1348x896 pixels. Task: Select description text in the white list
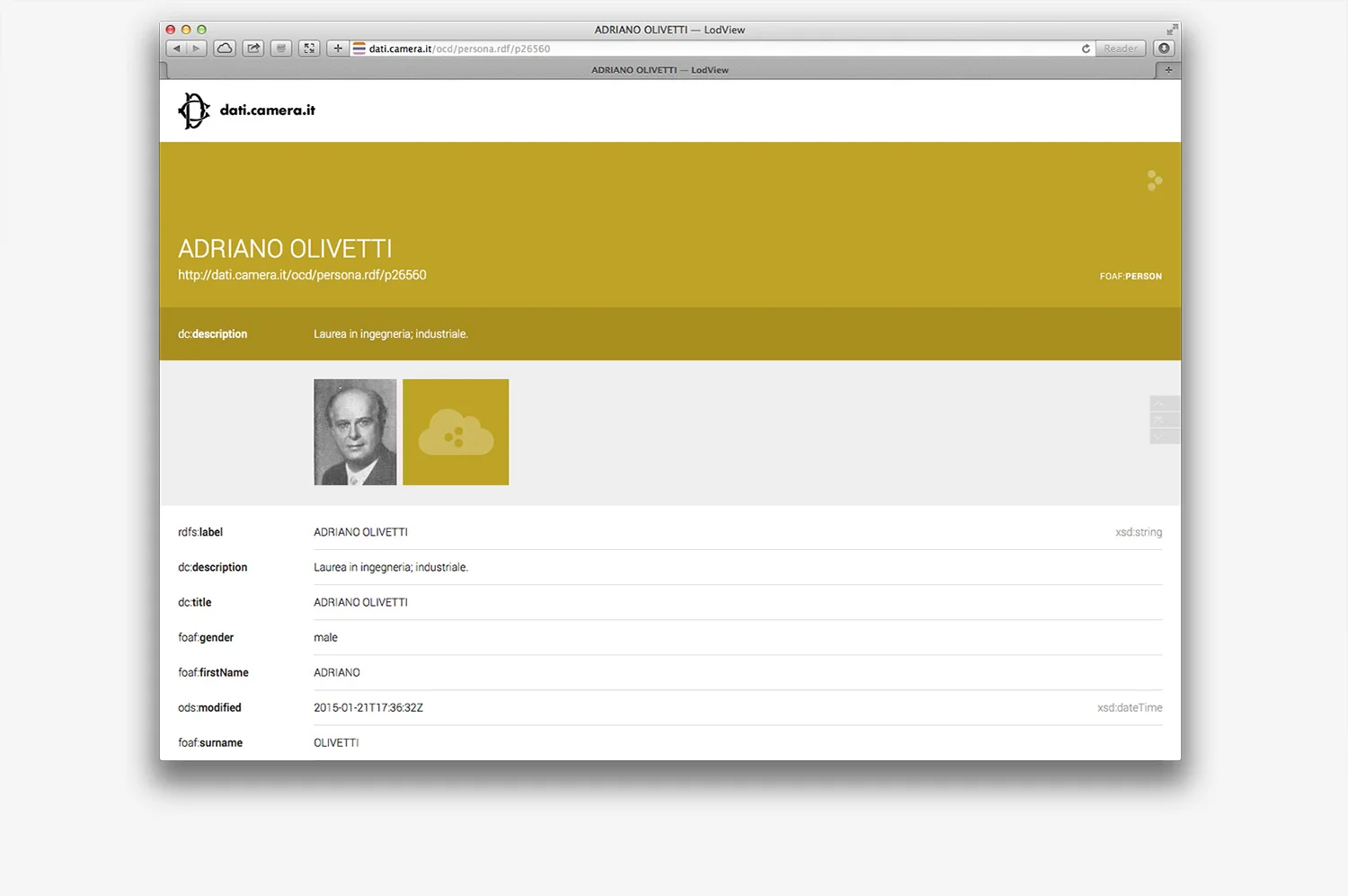(x=391, y=567)
